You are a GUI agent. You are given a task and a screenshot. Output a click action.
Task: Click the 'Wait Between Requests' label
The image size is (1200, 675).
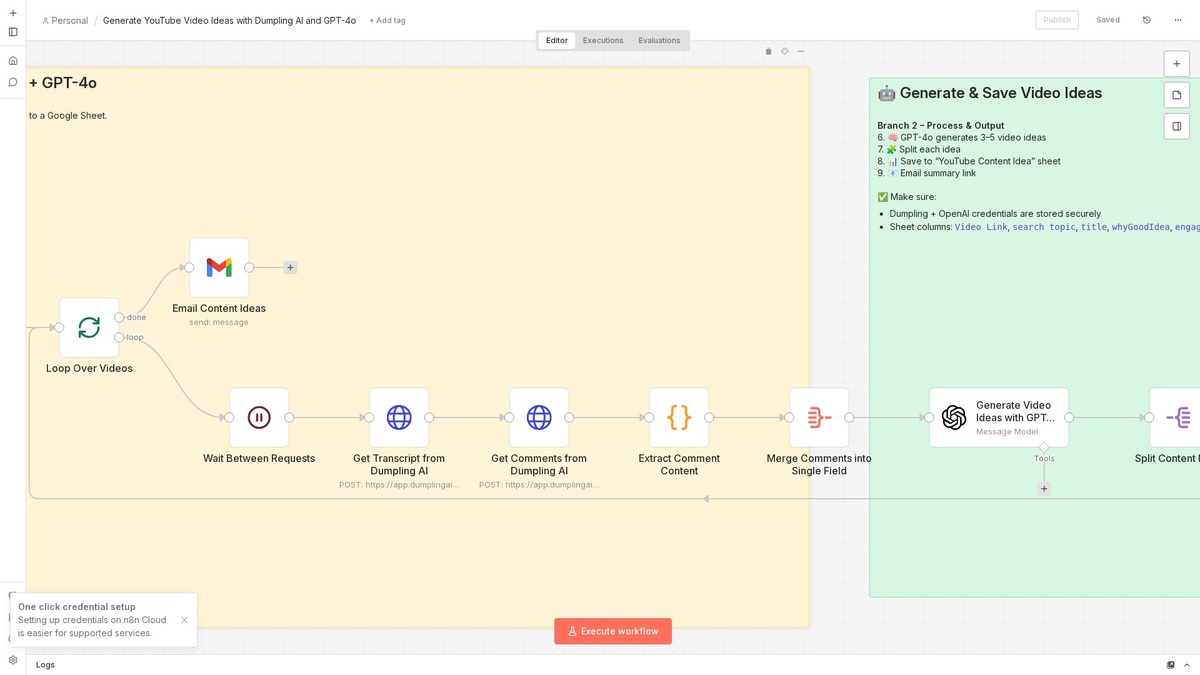coord(259,458)
